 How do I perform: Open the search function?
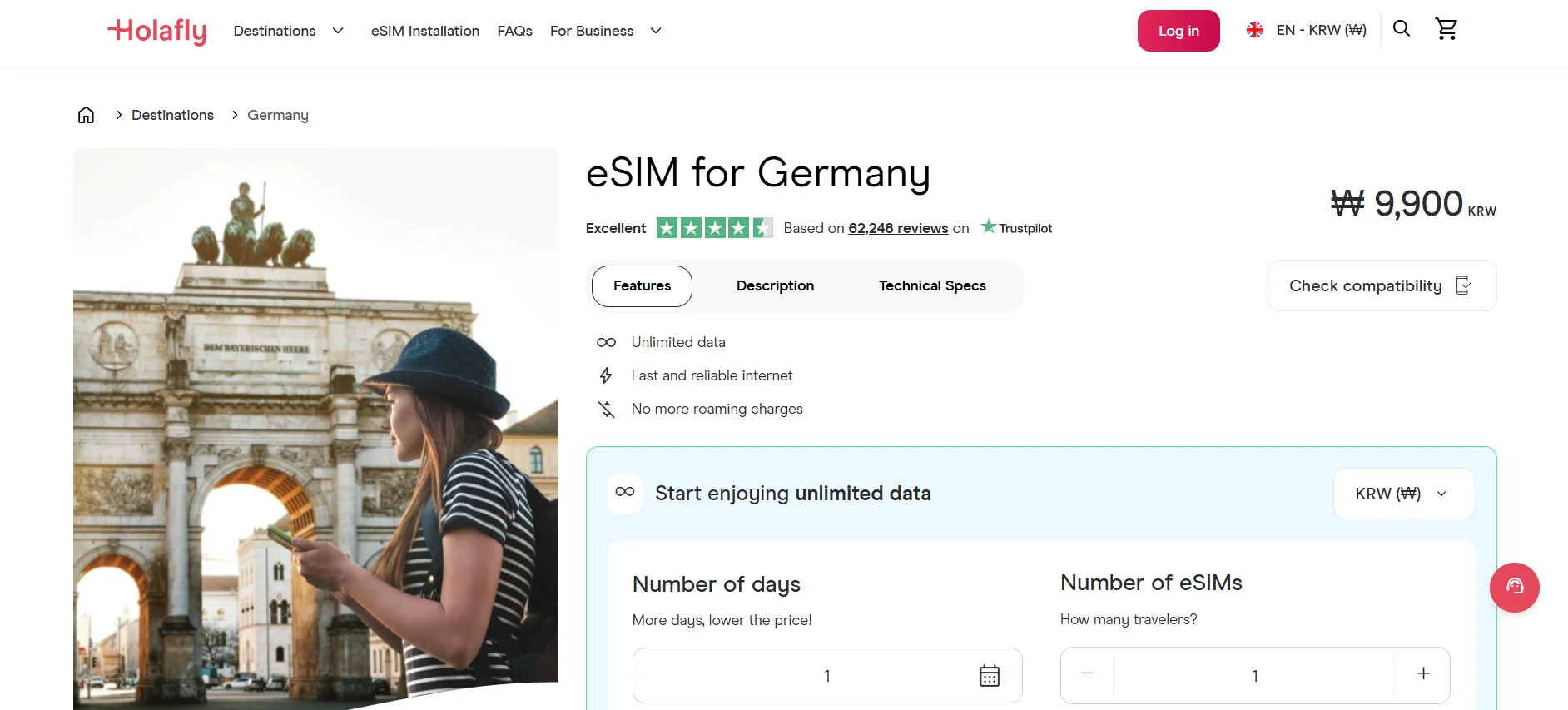tap(1402, 28)
